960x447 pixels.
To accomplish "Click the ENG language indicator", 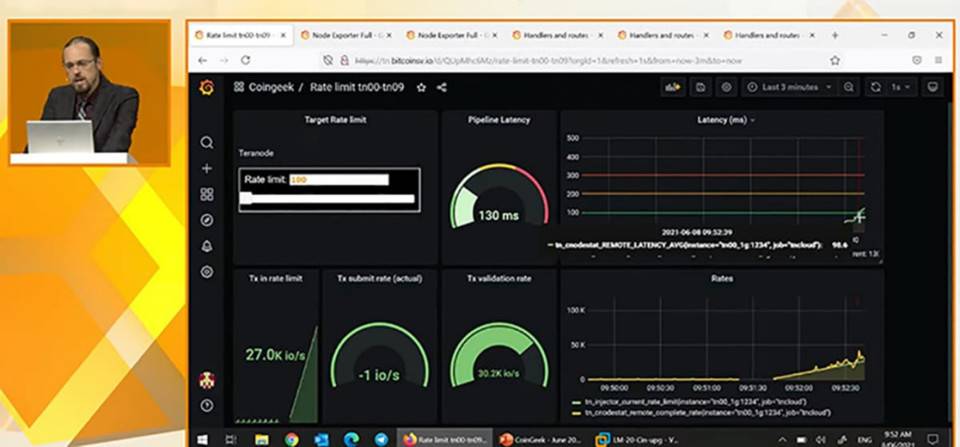I will [x=864, y=440].
